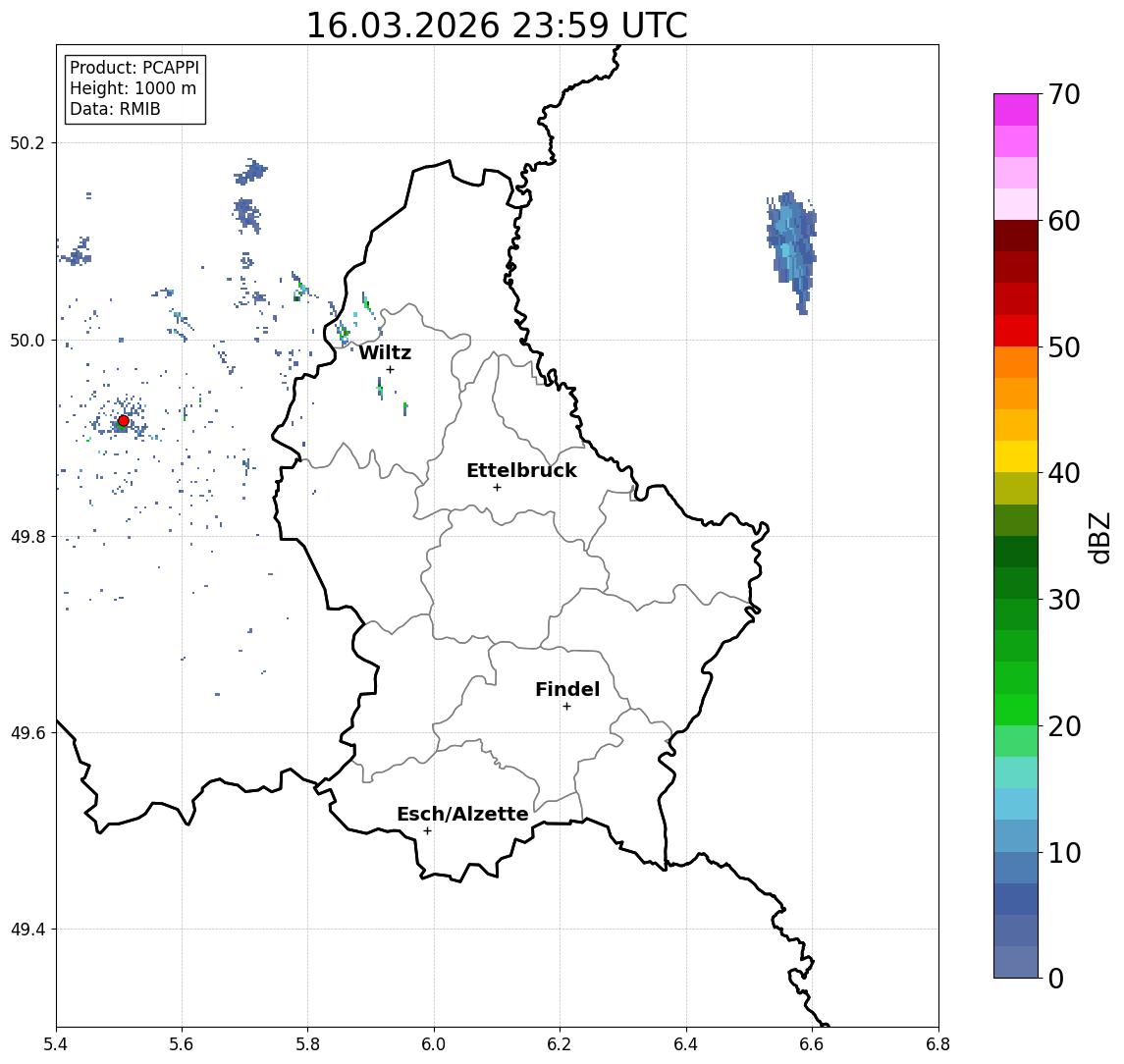1124x1064 pixels.
Task: Click the colorbar tick label '0'
Action: [1056, 978]
